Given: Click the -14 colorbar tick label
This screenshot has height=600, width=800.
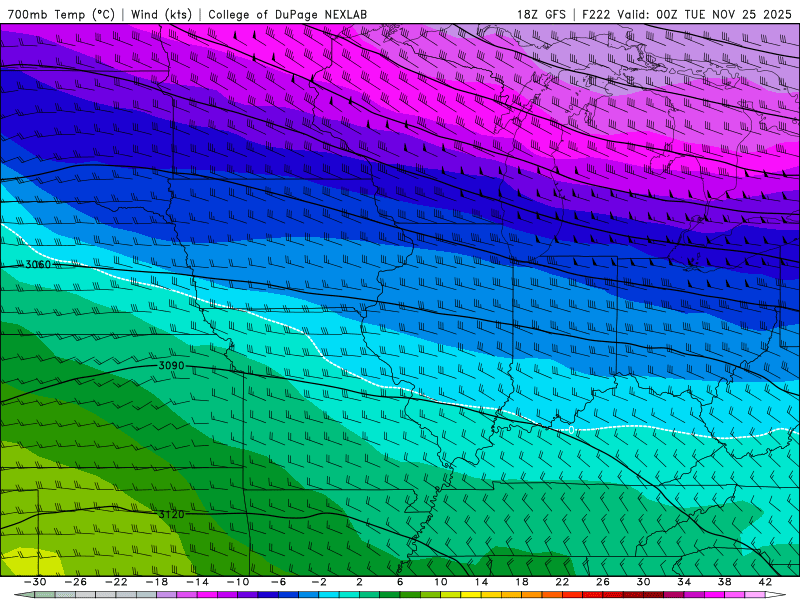Looking at the screenshot, I should [x=197, y=582].
